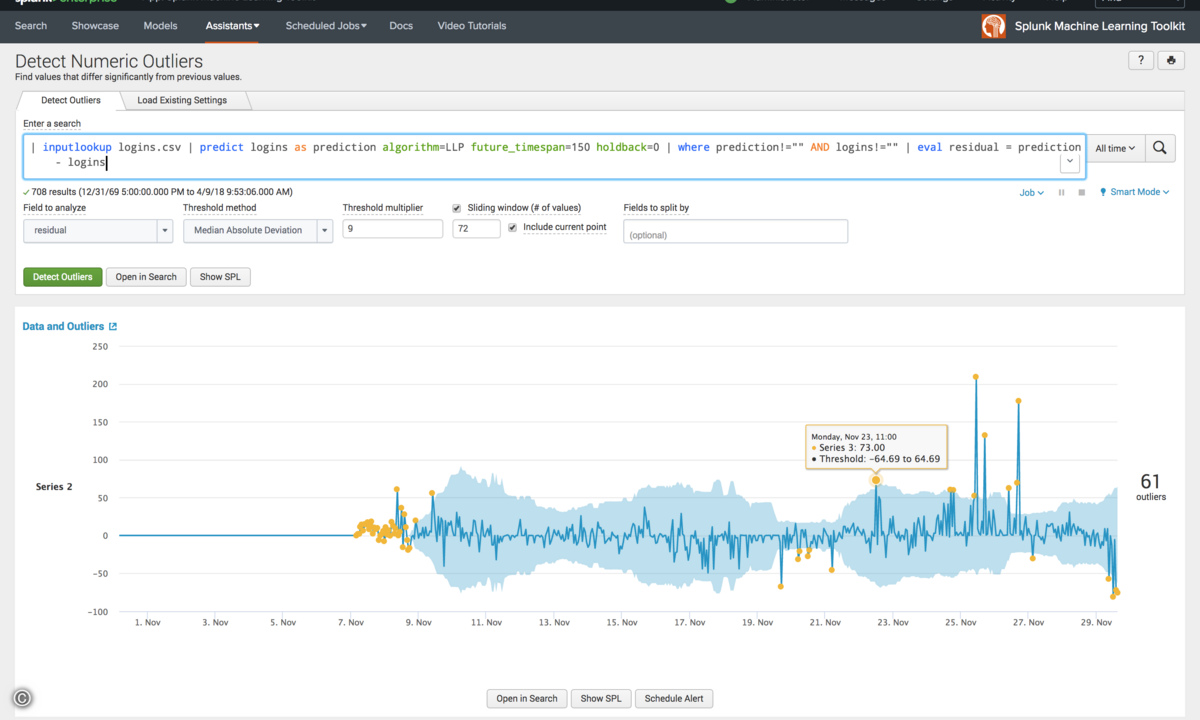
Task: Open the Docs nav item
Action: click(401, 26)
